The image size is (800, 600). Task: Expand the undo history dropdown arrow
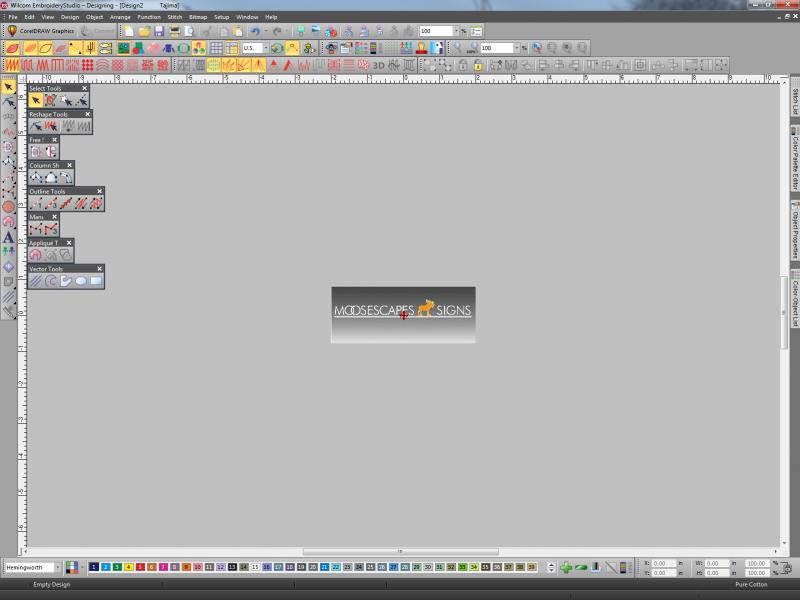point(266,31)
